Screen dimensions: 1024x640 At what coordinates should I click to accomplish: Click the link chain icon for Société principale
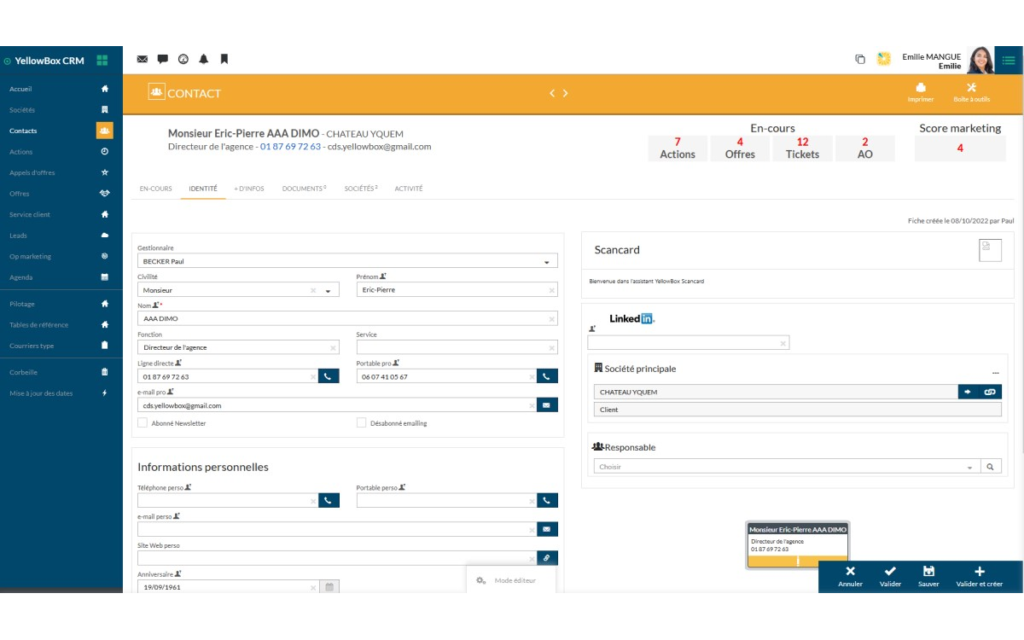(x=990, y=392)
